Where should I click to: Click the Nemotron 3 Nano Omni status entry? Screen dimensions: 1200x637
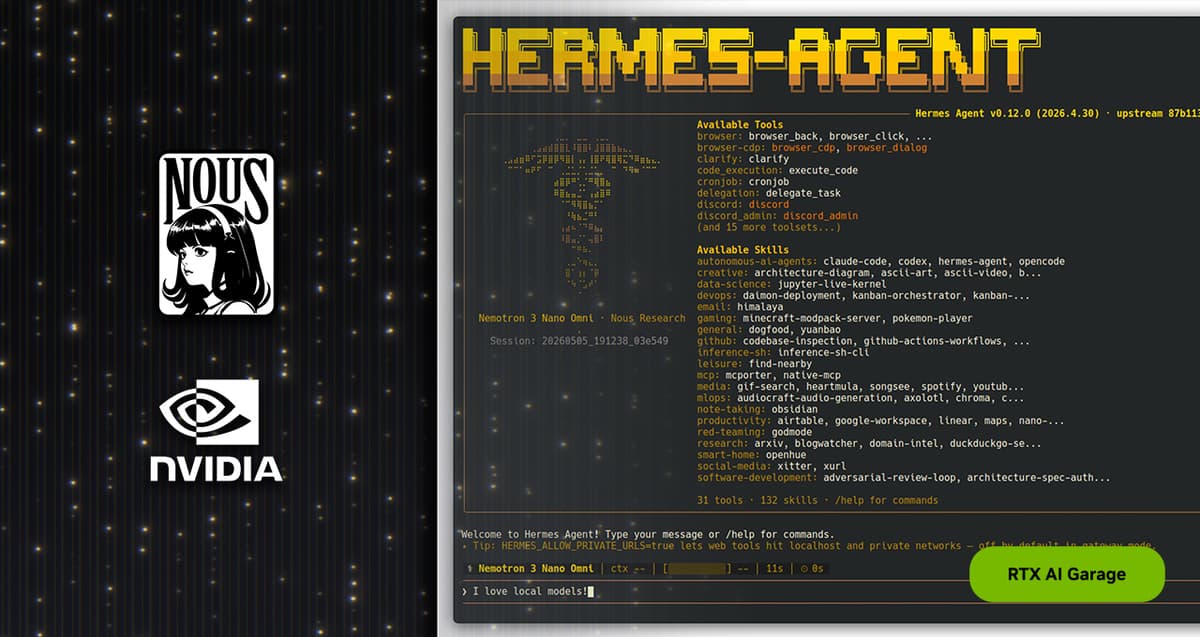(535, 568)
